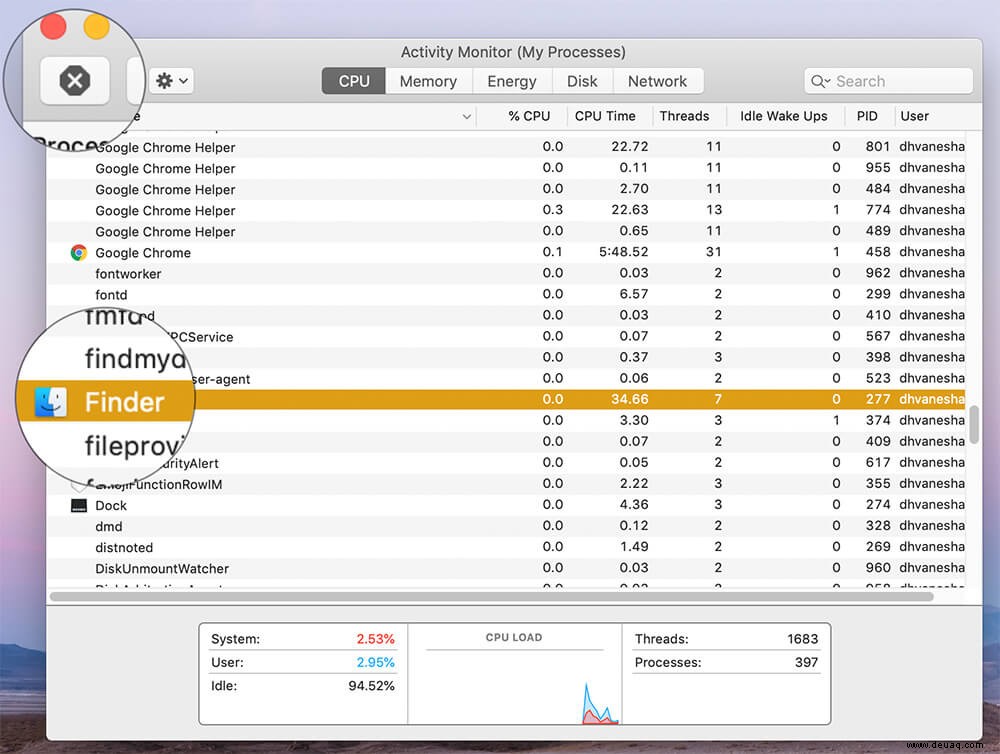Click the Search magnifier icon
Image resolution: width=1000 pixels, height=754 pixels.
click(x=820, y=81)
